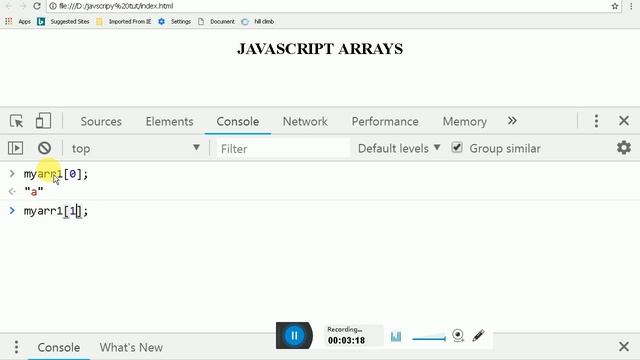Open hill climb bookmark
640x360 pixels.
258,22
